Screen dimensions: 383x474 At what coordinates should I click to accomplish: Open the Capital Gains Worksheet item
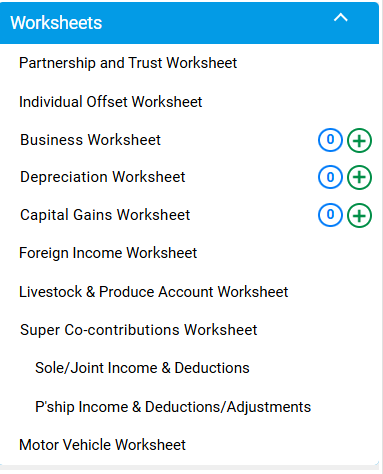(105, 215)
